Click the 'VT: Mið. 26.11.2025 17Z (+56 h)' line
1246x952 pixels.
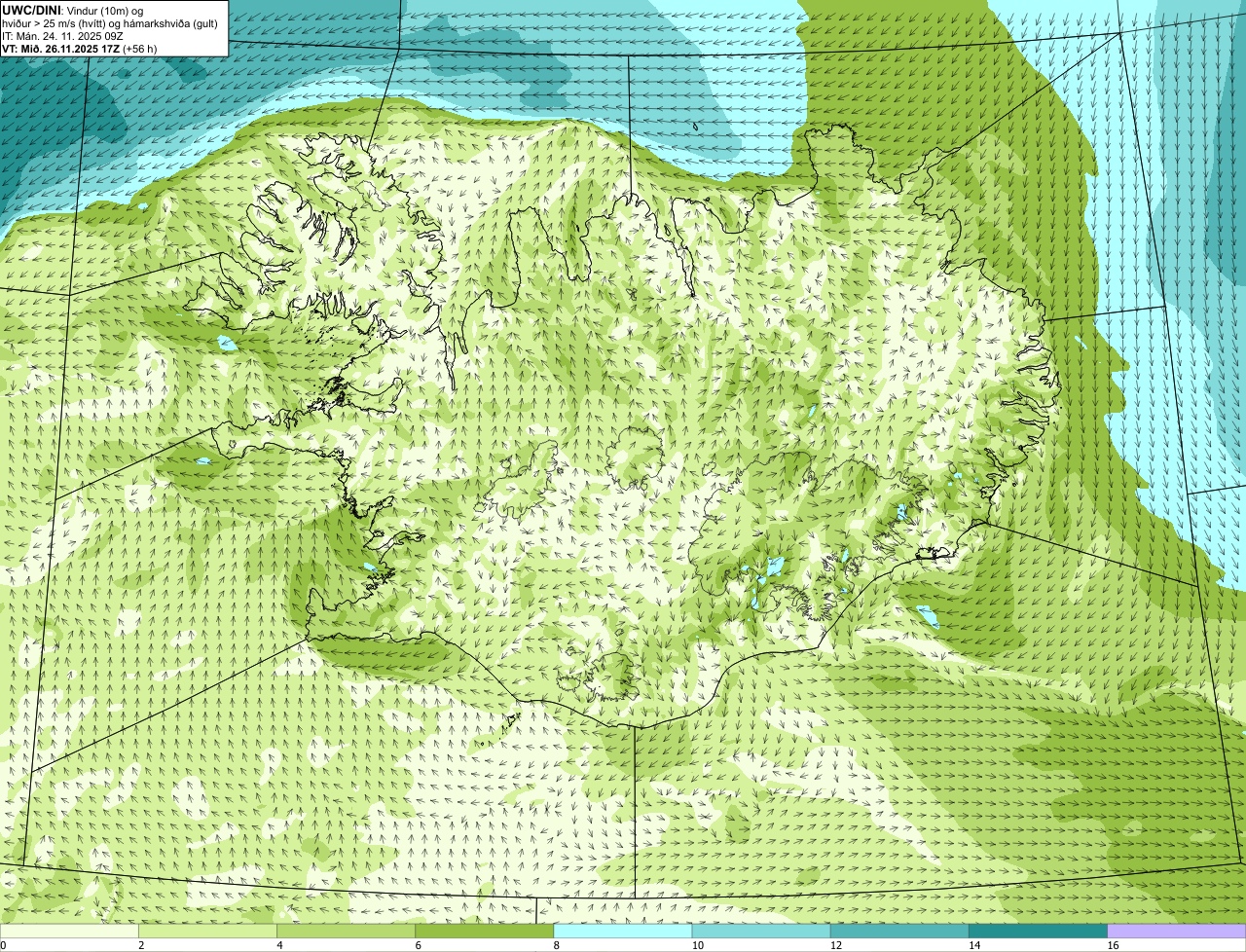pyautogui.click(x=80, y=49)
